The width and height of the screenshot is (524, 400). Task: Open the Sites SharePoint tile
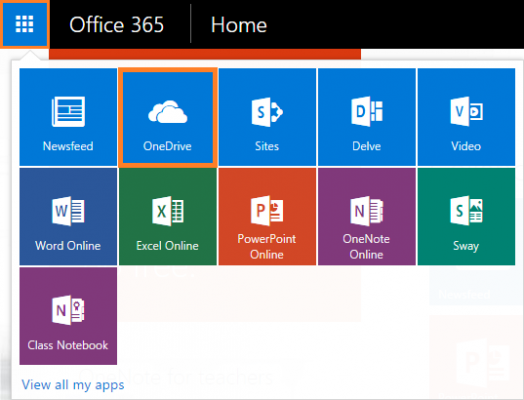[x=267, y=117]
